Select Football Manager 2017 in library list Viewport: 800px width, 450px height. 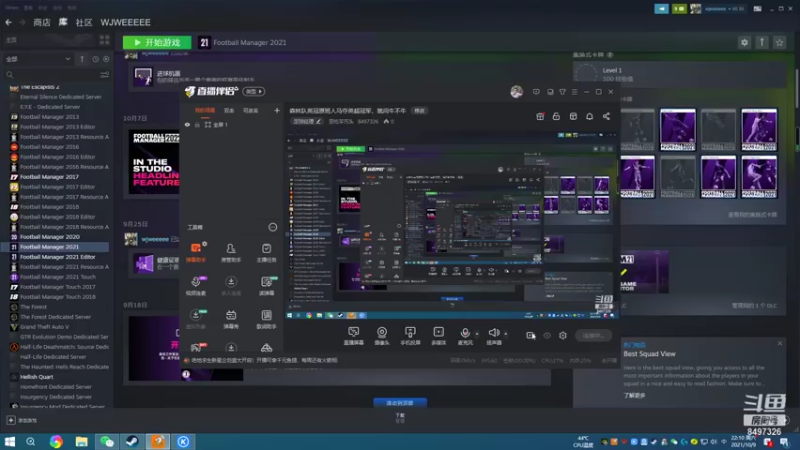point(49,177)
